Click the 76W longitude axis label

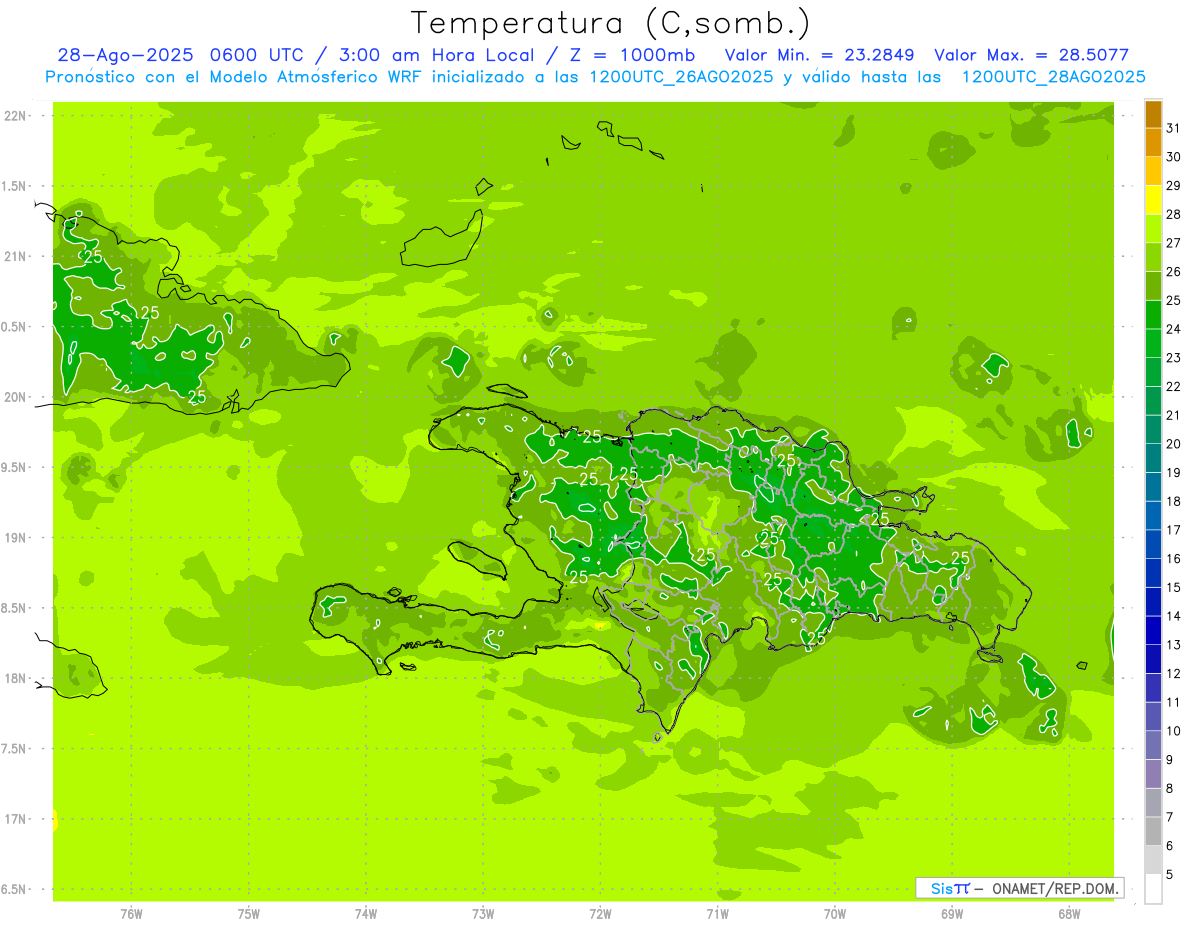point(131,913)
